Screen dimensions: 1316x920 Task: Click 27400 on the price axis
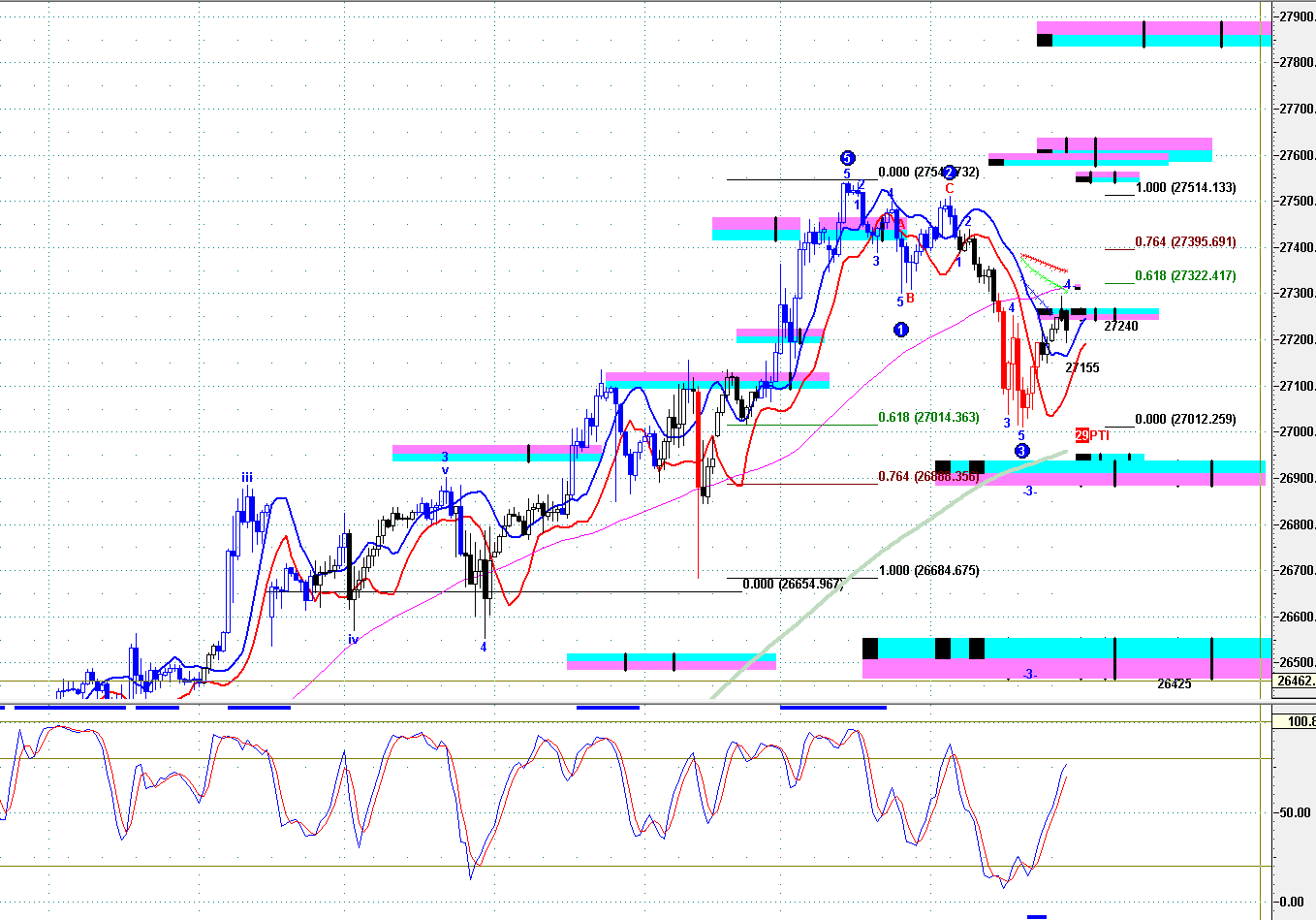click(x=1297, y=247)
